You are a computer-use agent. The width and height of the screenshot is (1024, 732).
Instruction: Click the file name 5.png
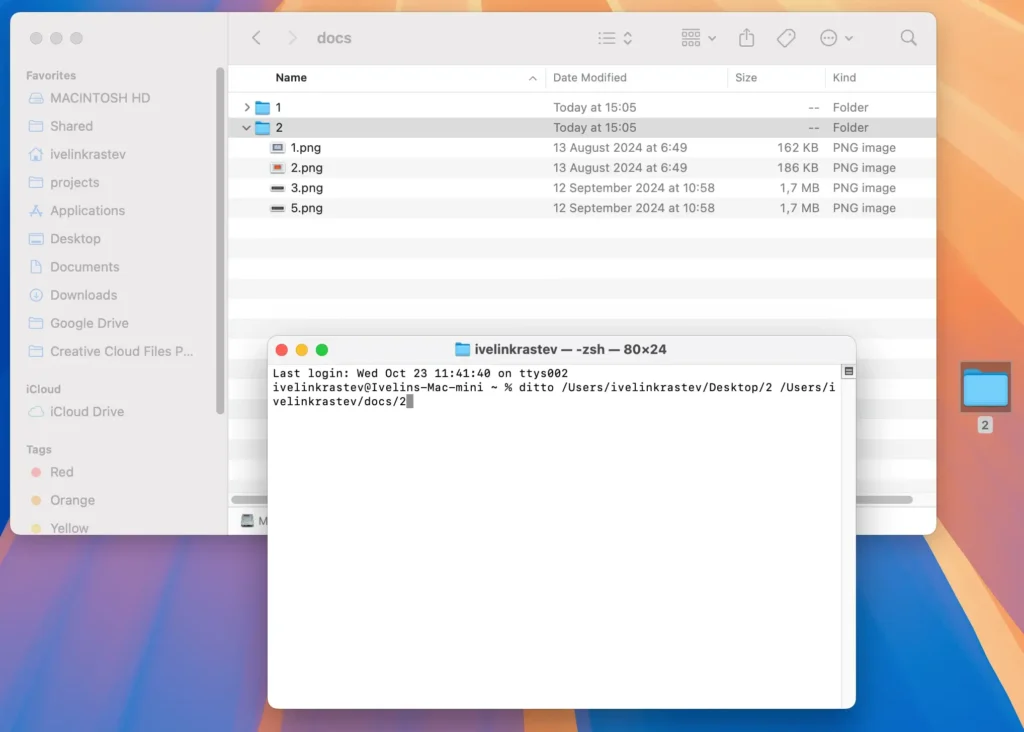click(x=307, y=208)
